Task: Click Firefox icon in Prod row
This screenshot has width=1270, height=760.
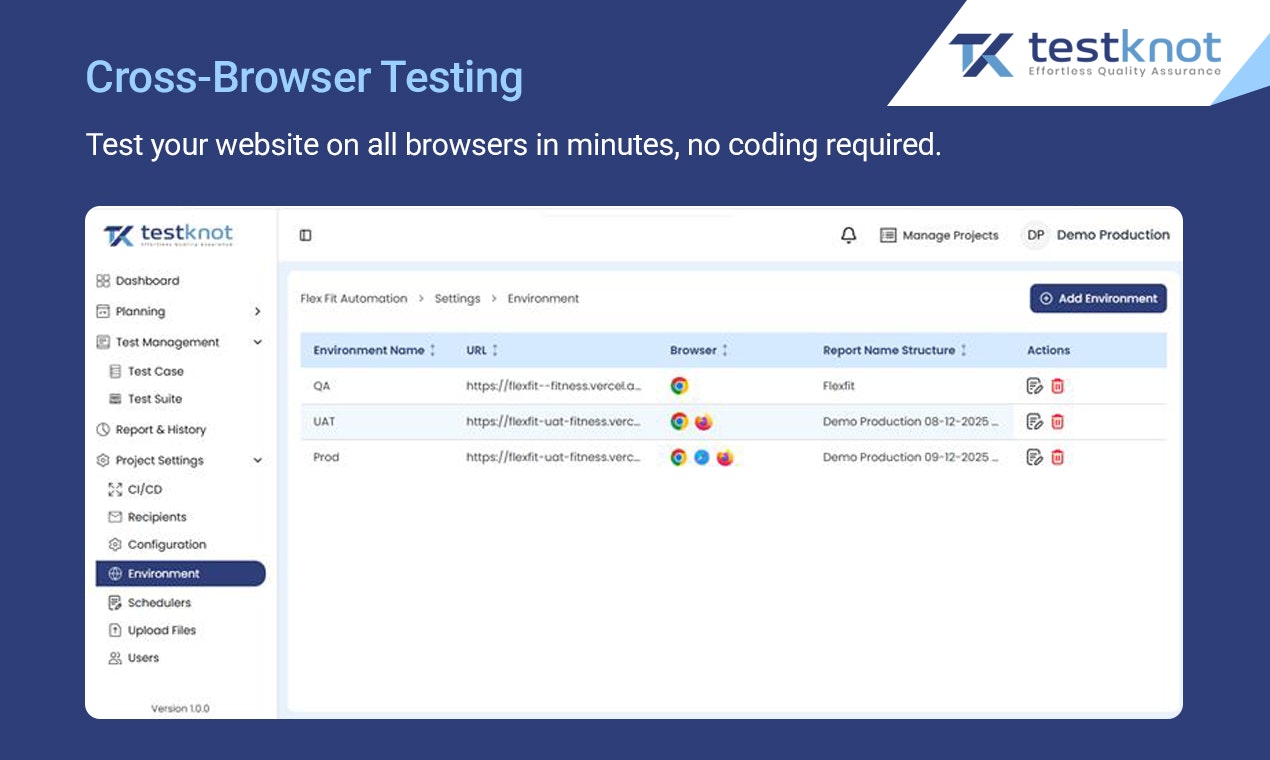Action: tap(725, 457)
